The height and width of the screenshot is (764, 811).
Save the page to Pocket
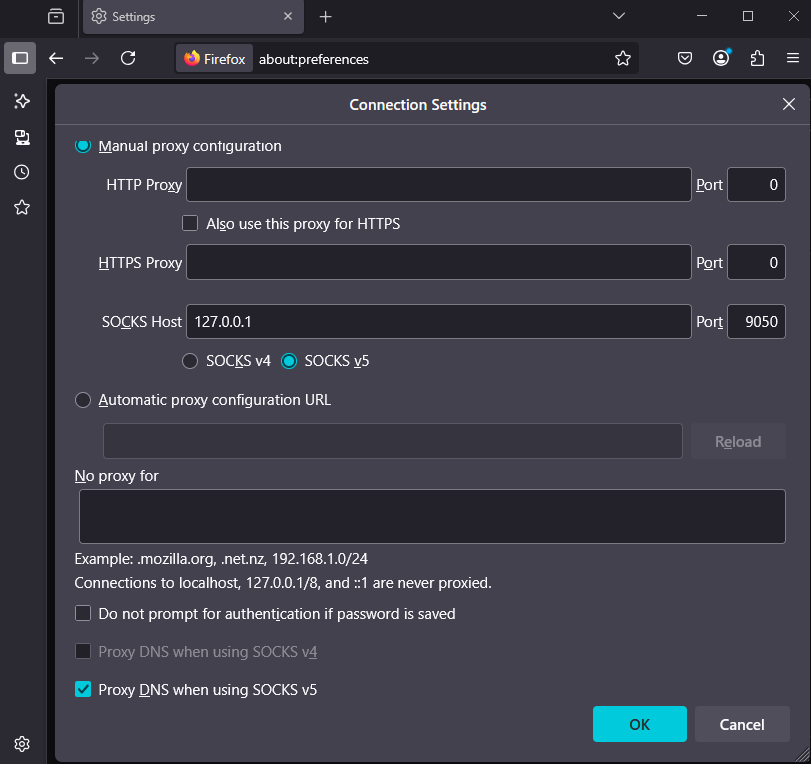[685, 58]
